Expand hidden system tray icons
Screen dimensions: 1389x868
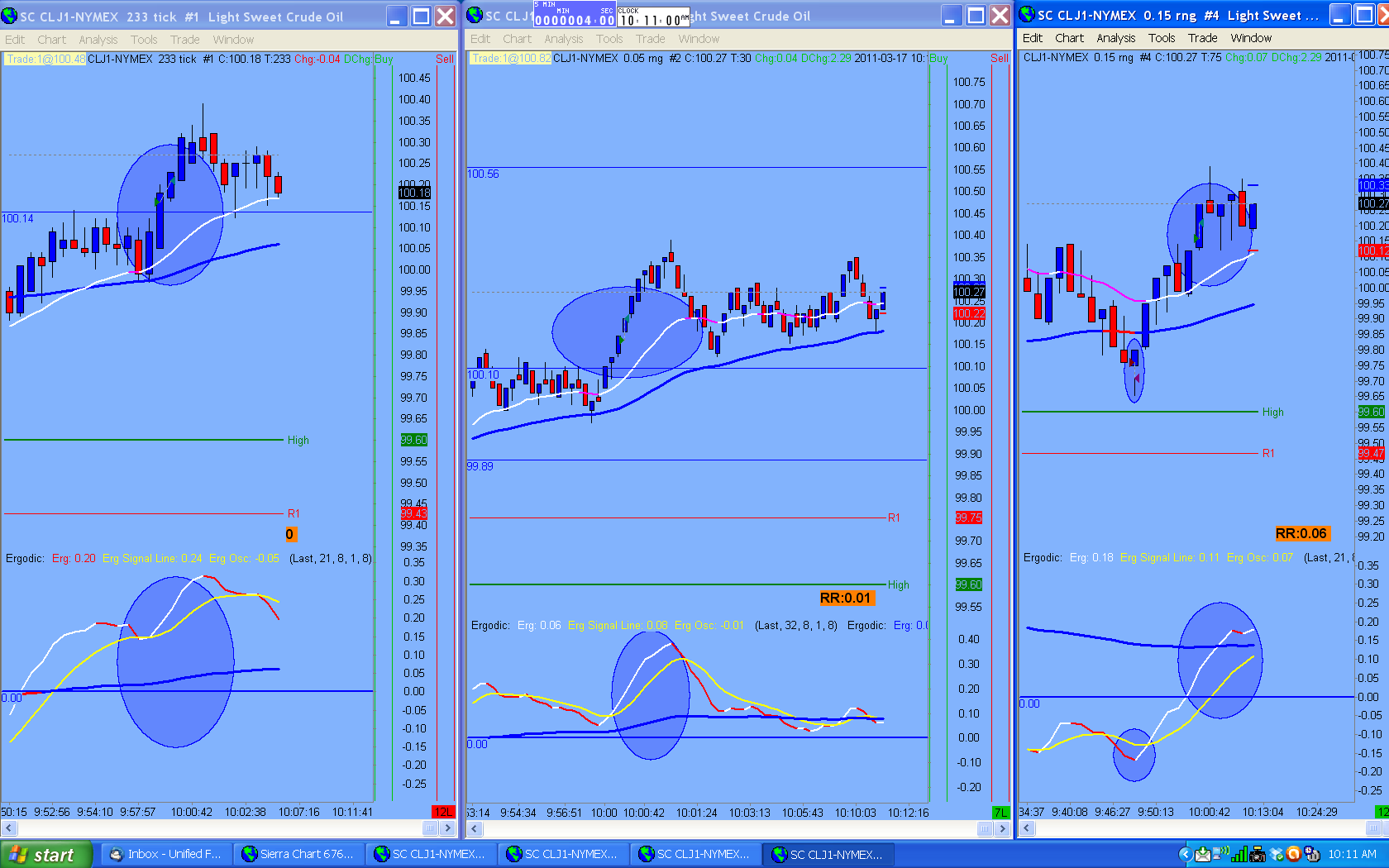(x=1185, y=854)
